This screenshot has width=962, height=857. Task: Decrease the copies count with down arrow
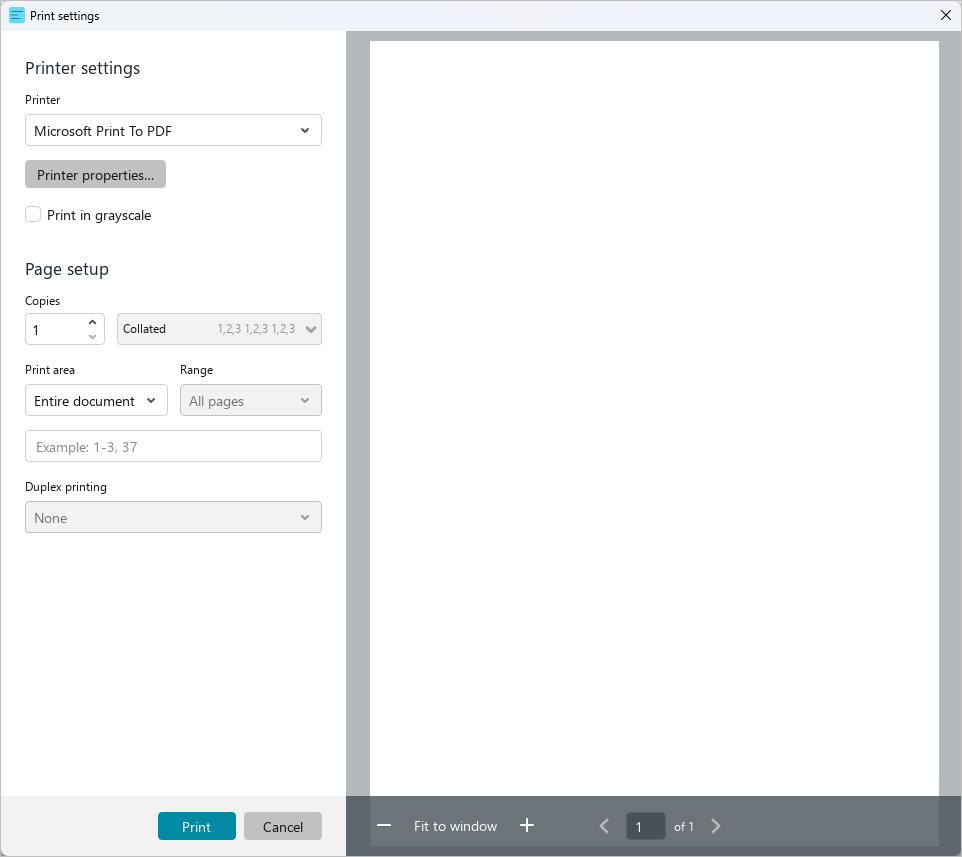tap(92, 336)
